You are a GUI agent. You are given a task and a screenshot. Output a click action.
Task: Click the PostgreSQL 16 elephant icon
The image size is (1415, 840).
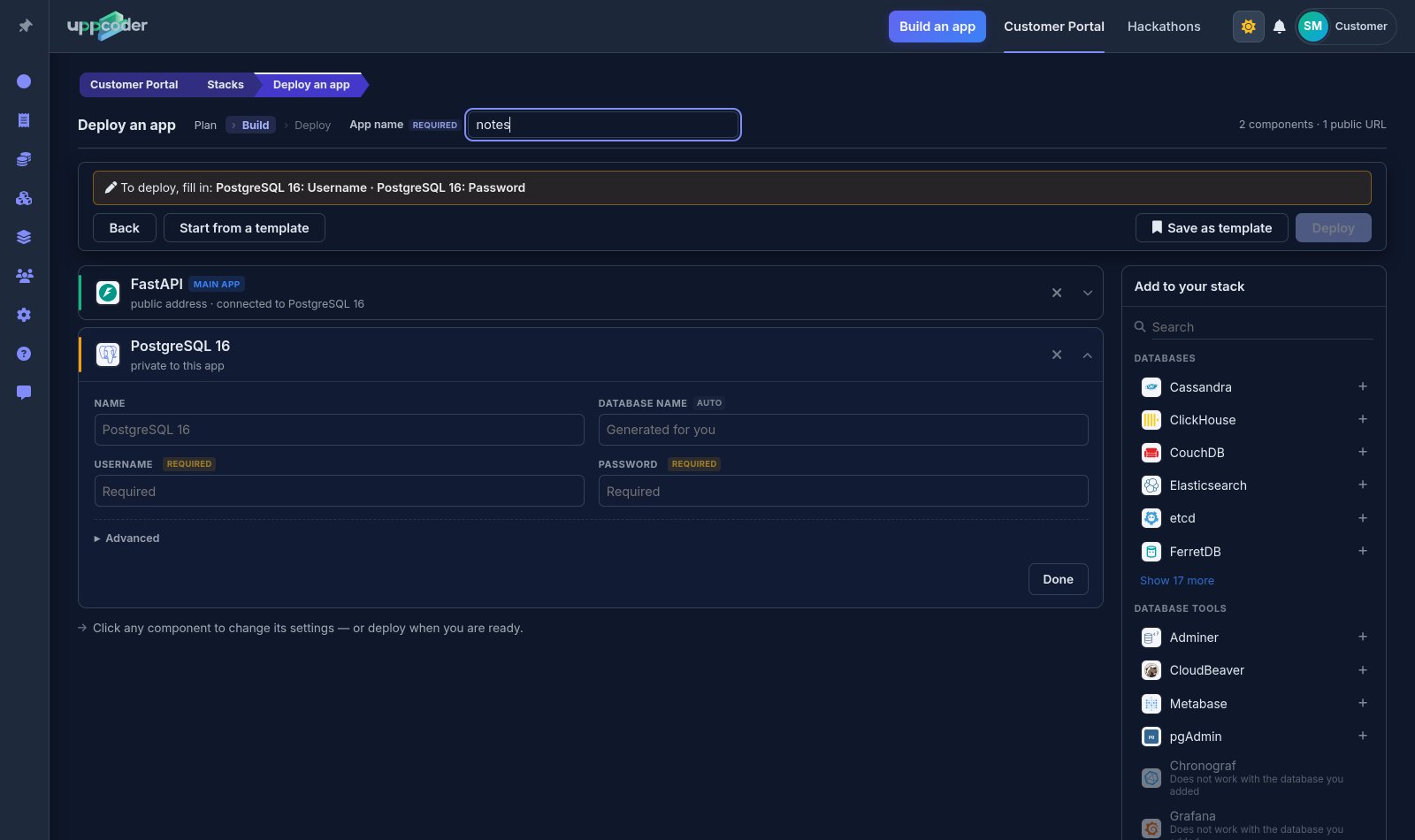click(x=108, y=355)
